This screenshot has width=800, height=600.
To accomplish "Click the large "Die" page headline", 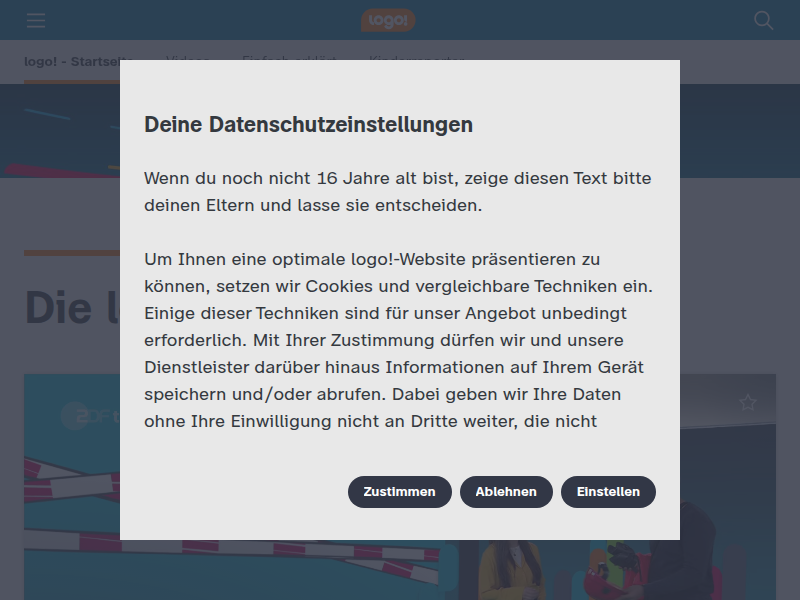I will click(x=58, y=308).
